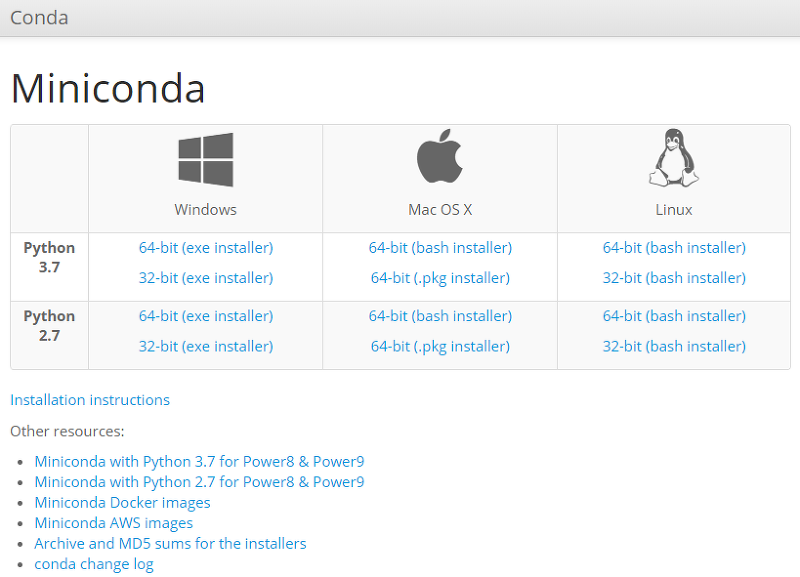Image resolution: width=800 pixels, height=577 pixels.
Task: View the conda change log
Action: (x=94, y=564)
